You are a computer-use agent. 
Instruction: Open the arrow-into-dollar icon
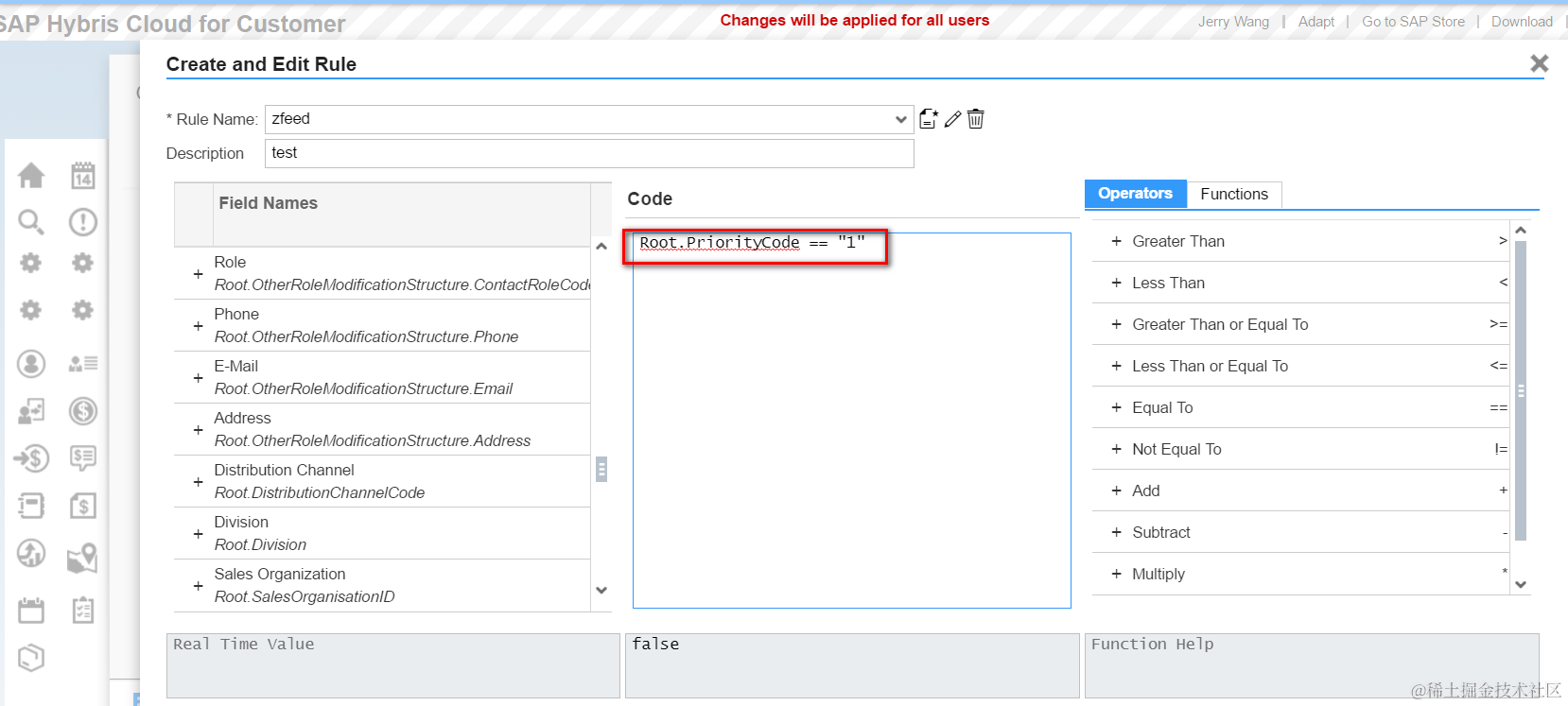pyautogui.click(x=31, y=458)
